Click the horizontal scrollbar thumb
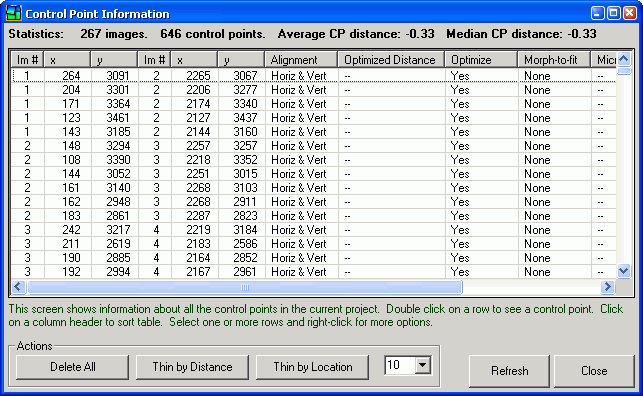This screenshot has height=396, width=643. click(x=245, y=287)
